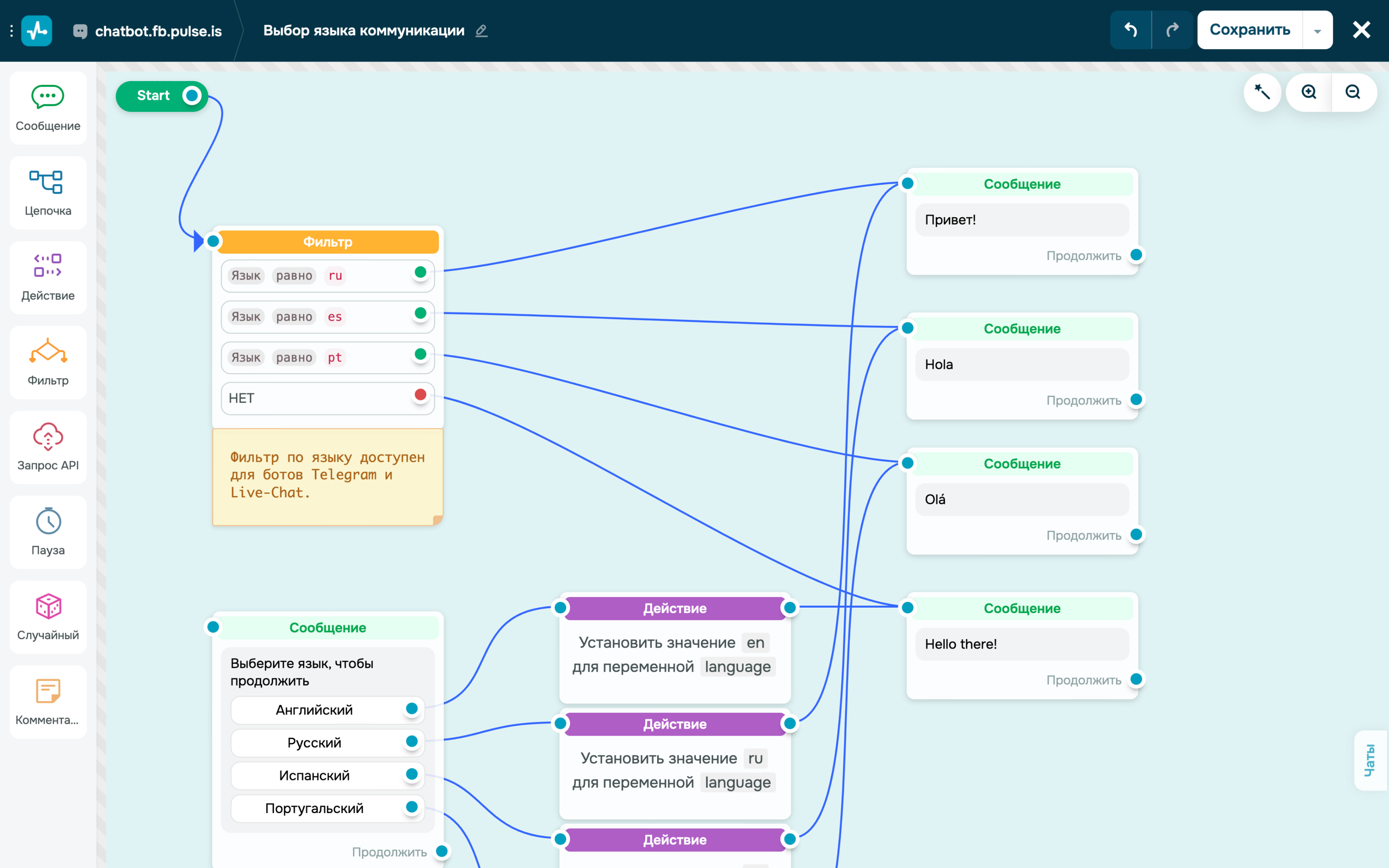Add a Фильтр element from sidebar
Image resolution: width=1389 pixels, height=868 pixels.
(48, 363)
